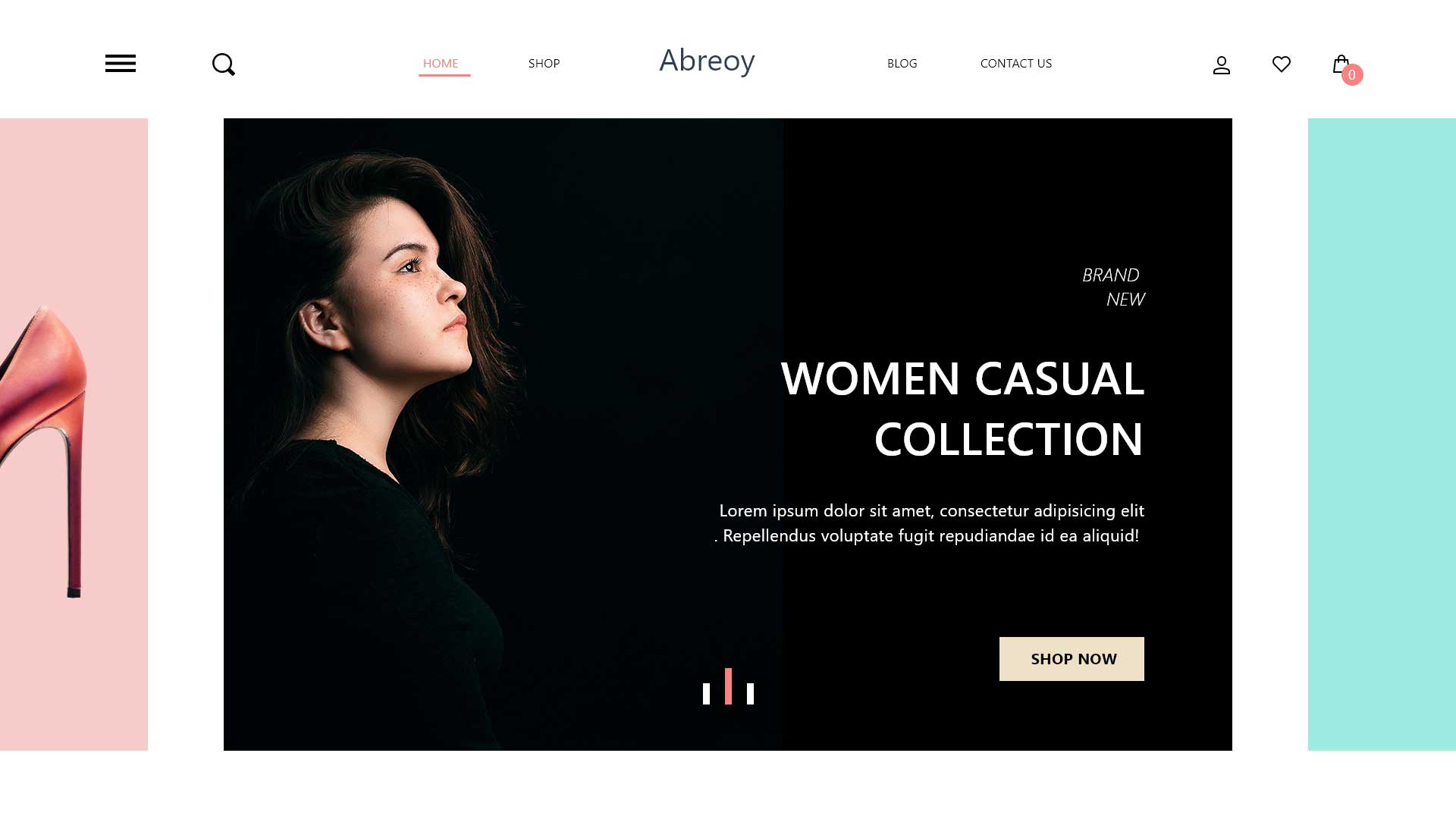Open the Contact Us page
Image resolution: width=1456 pixels, height=819 pixels.
tap(1016, 64)
